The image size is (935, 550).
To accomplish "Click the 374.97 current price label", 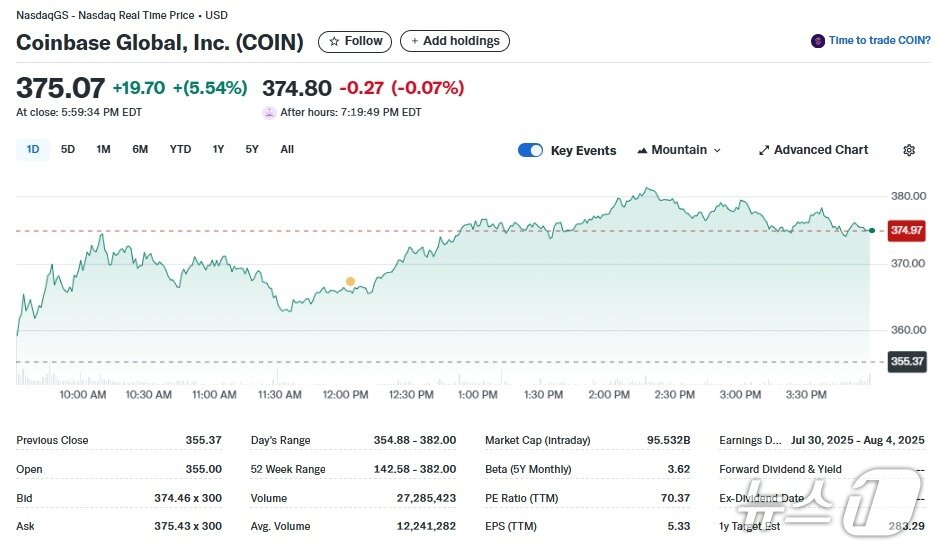I will pyautogui.click(x=907, y=230).
